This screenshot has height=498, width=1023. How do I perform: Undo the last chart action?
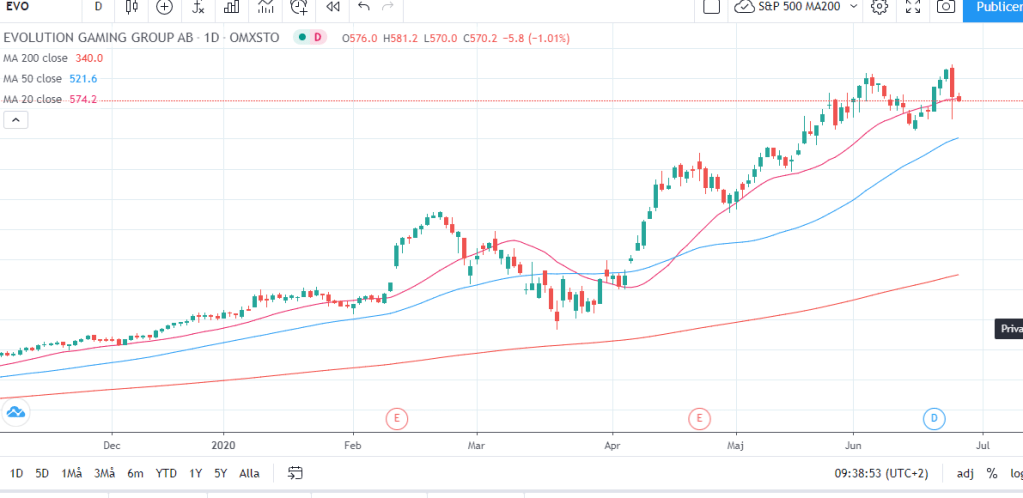point(363,7)
